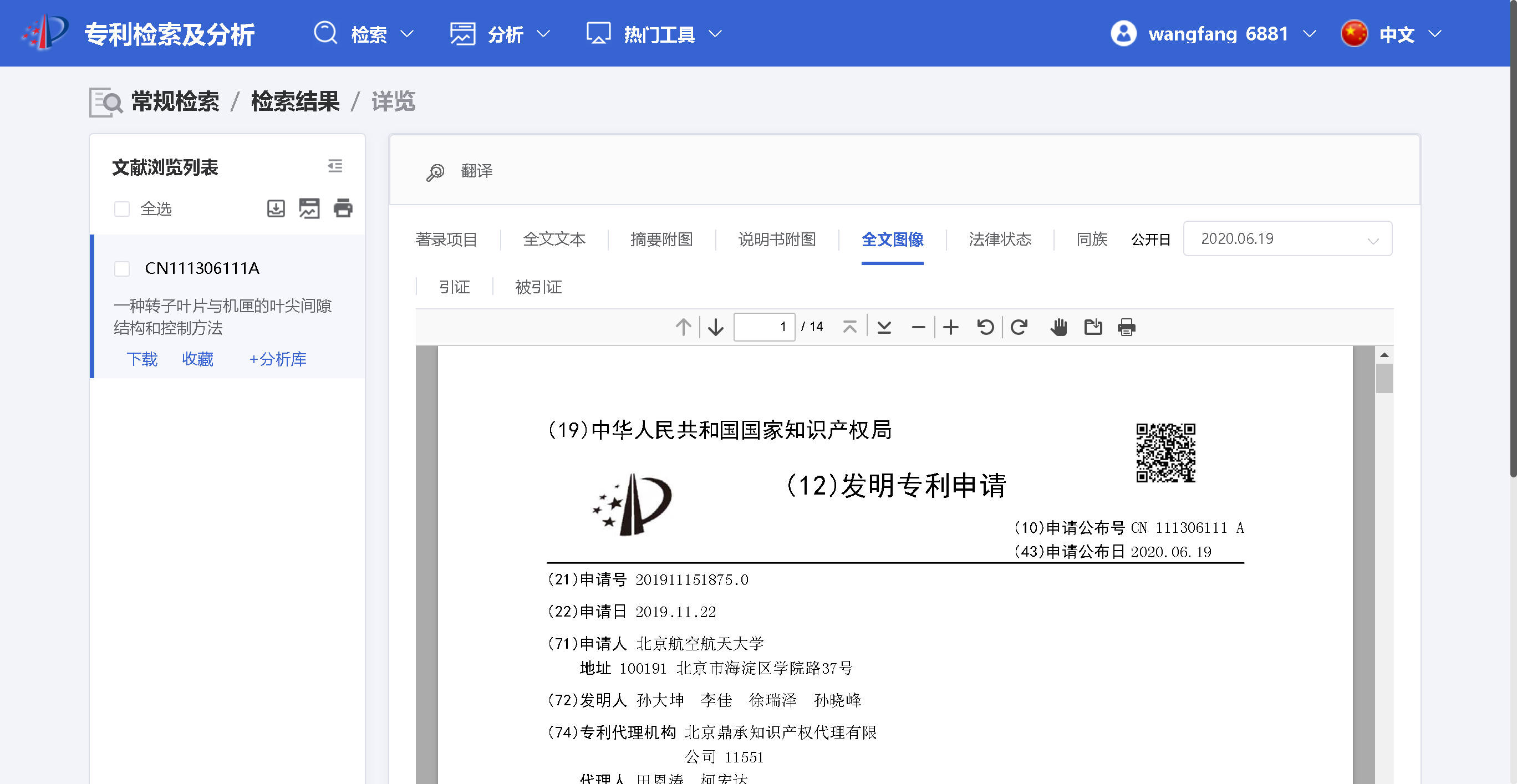Switch to the 全文文本 tab

coord(553,239)
